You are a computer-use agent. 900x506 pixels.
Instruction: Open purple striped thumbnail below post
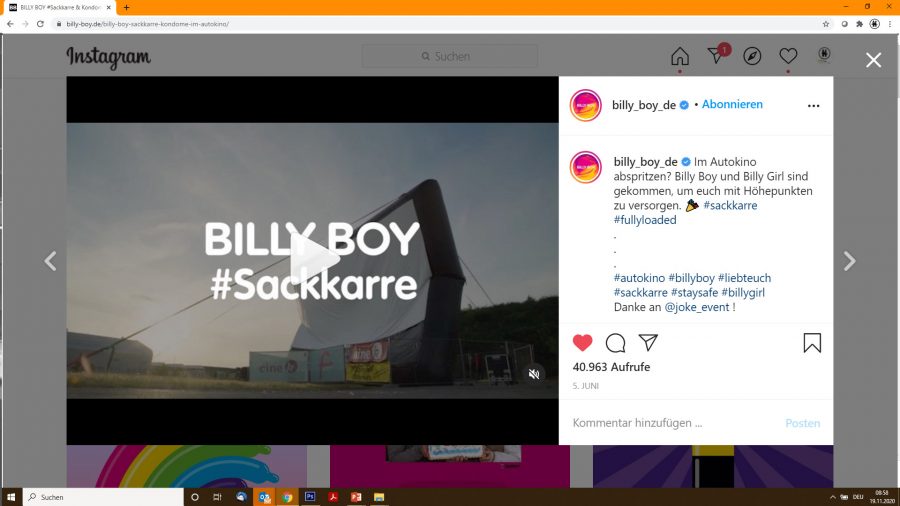pyautogui.click(x=713, y=466)
